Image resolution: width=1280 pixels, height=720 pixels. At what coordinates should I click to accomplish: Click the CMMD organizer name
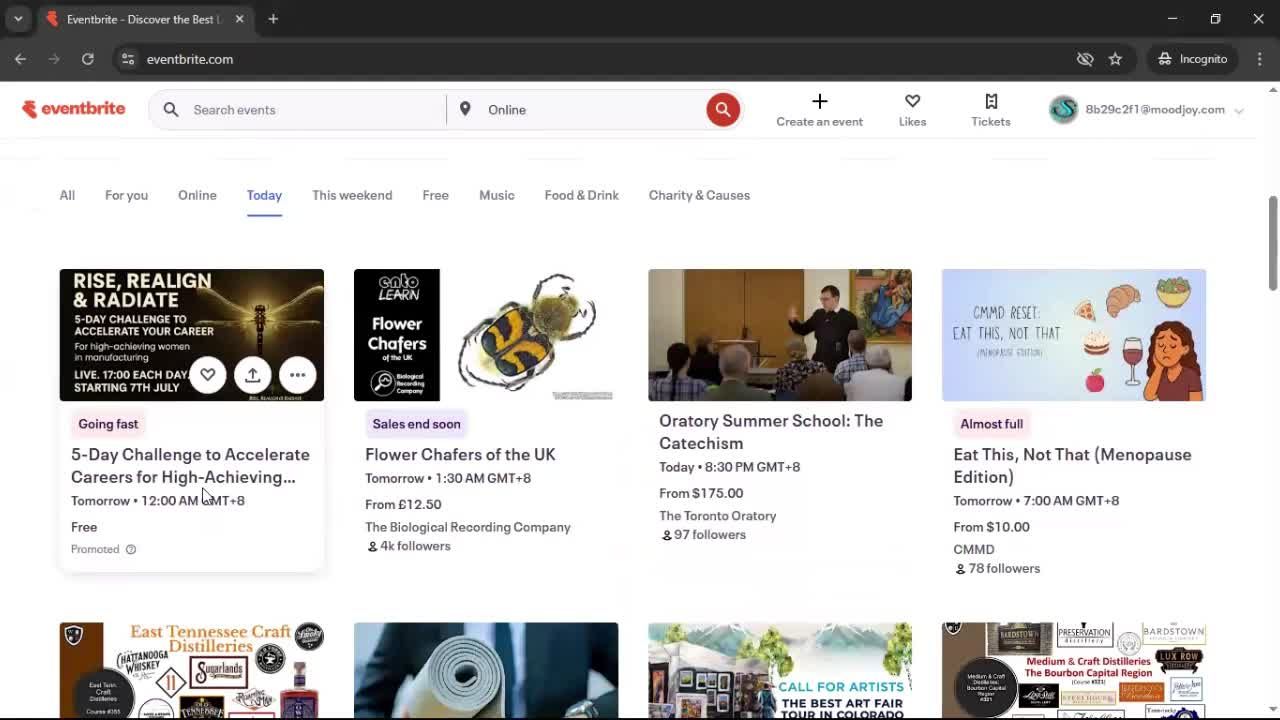[974, 549]
